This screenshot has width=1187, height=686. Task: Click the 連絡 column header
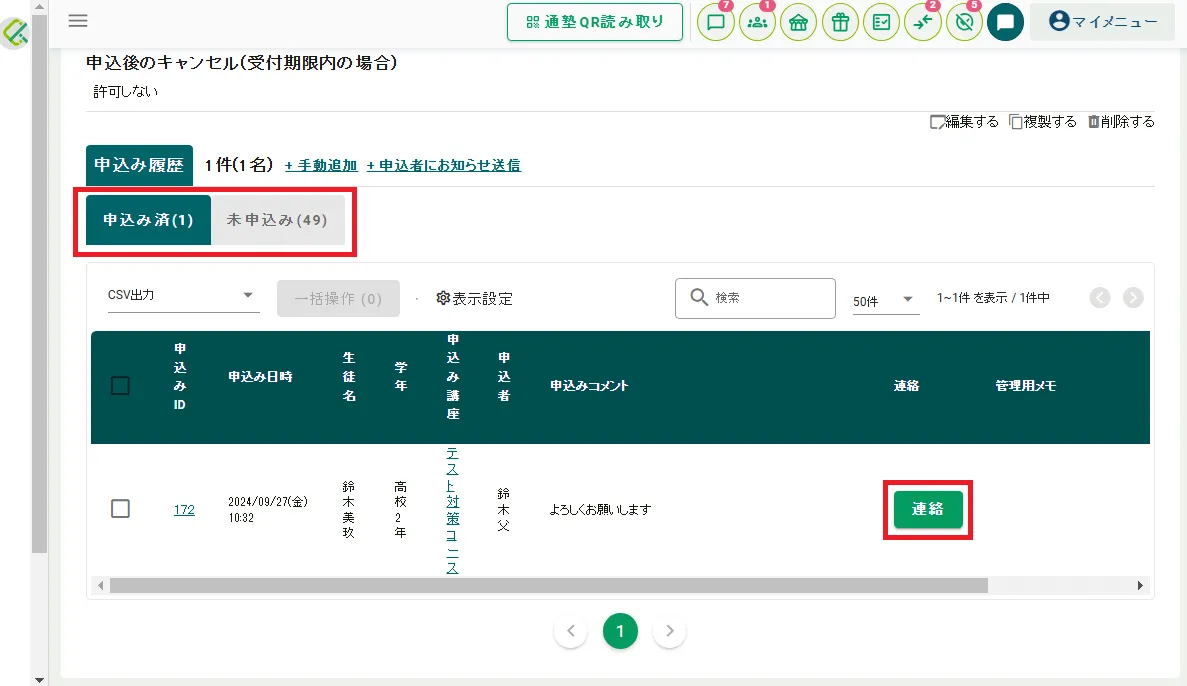(x=906, y=385)
